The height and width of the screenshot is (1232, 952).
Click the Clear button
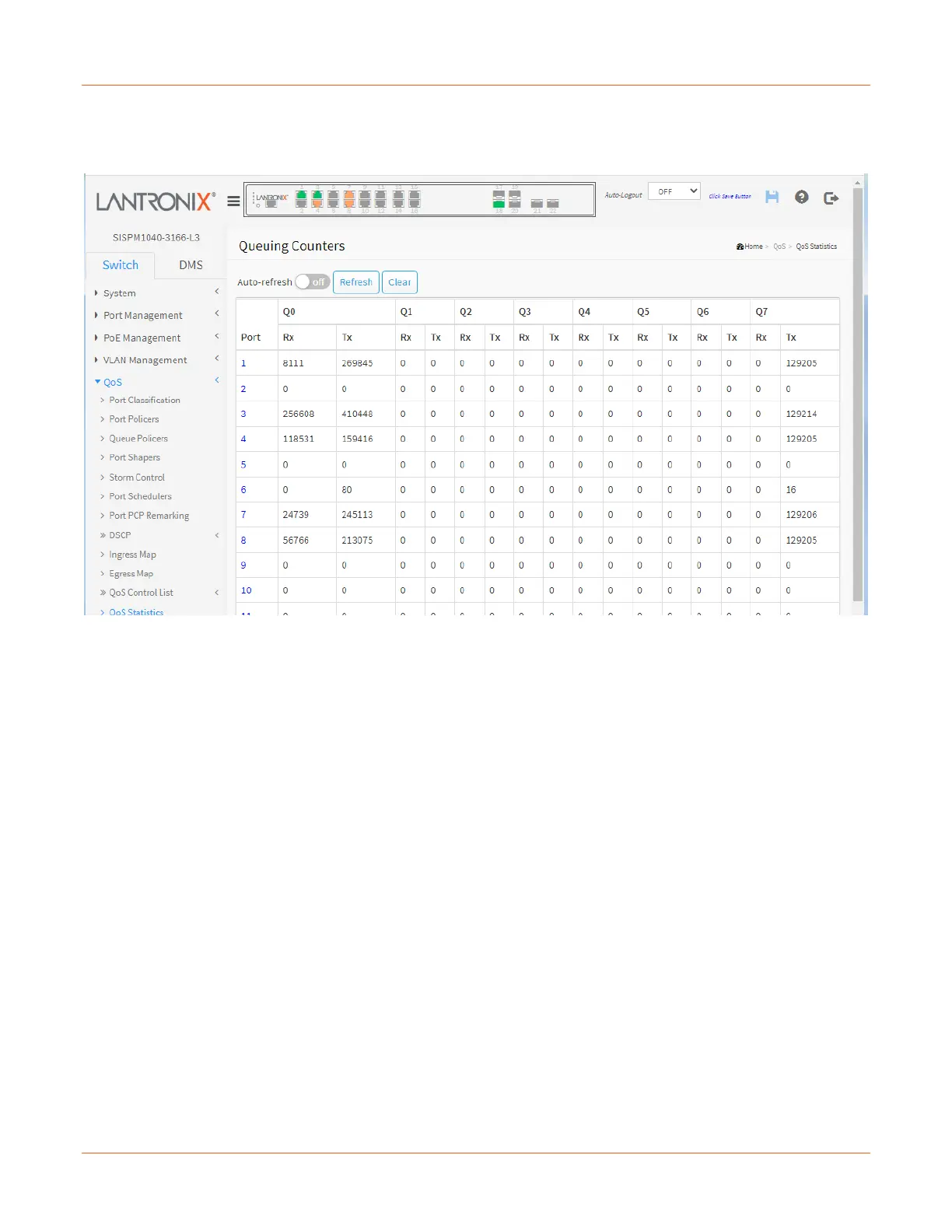click(400, 282)
